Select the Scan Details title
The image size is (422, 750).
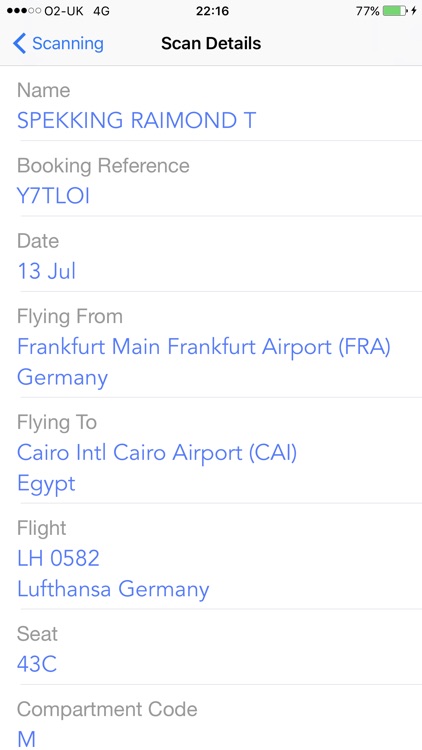coord(211,44)
